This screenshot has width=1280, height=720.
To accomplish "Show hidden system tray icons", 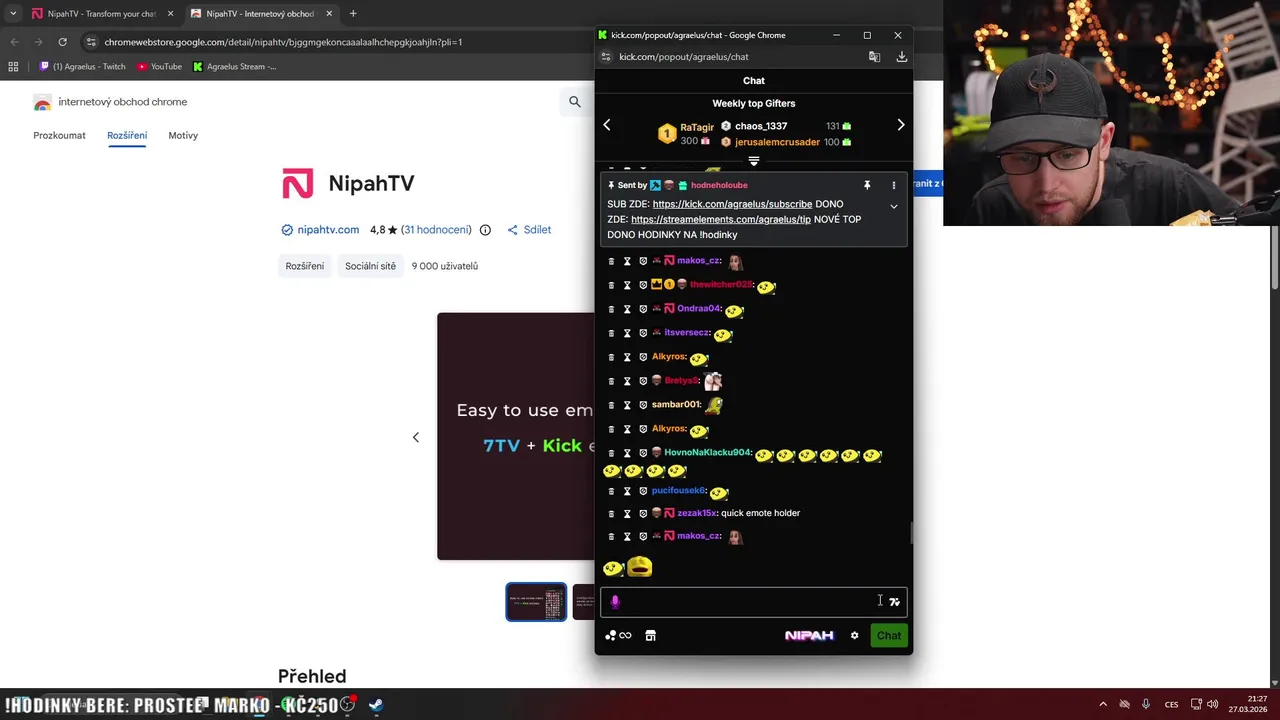I will click(x=1103, y=704).
